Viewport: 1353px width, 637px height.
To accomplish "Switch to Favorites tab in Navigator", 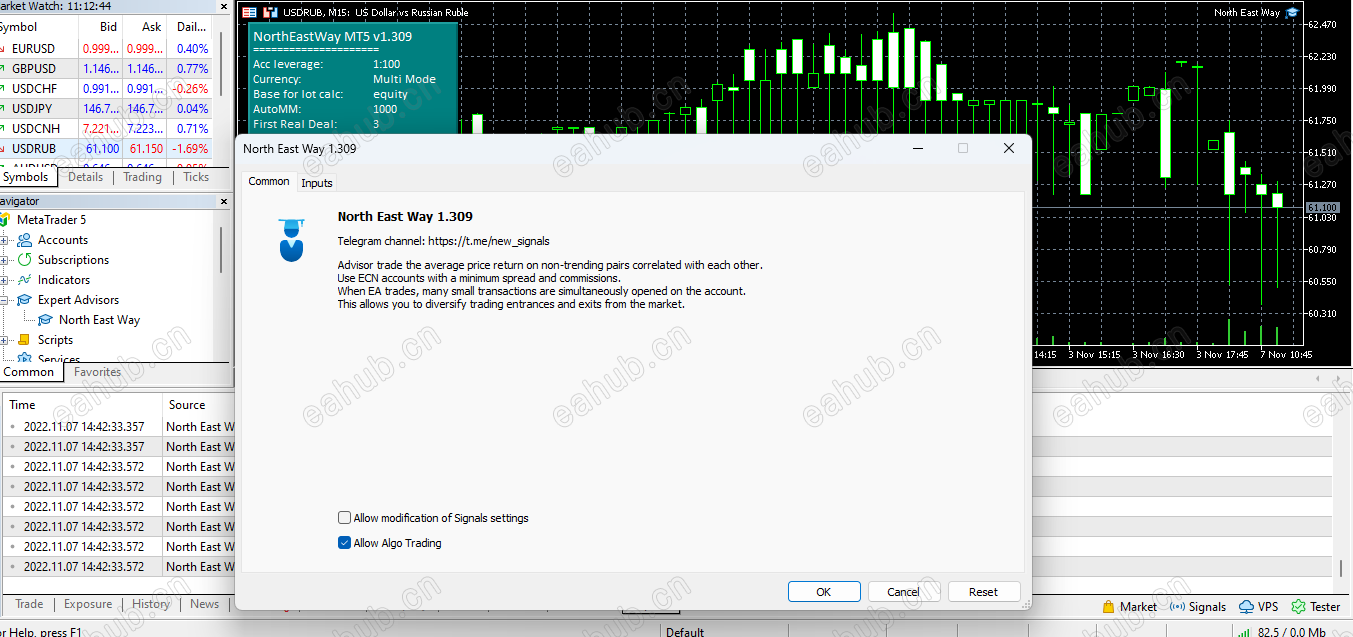I will point(98,372).
